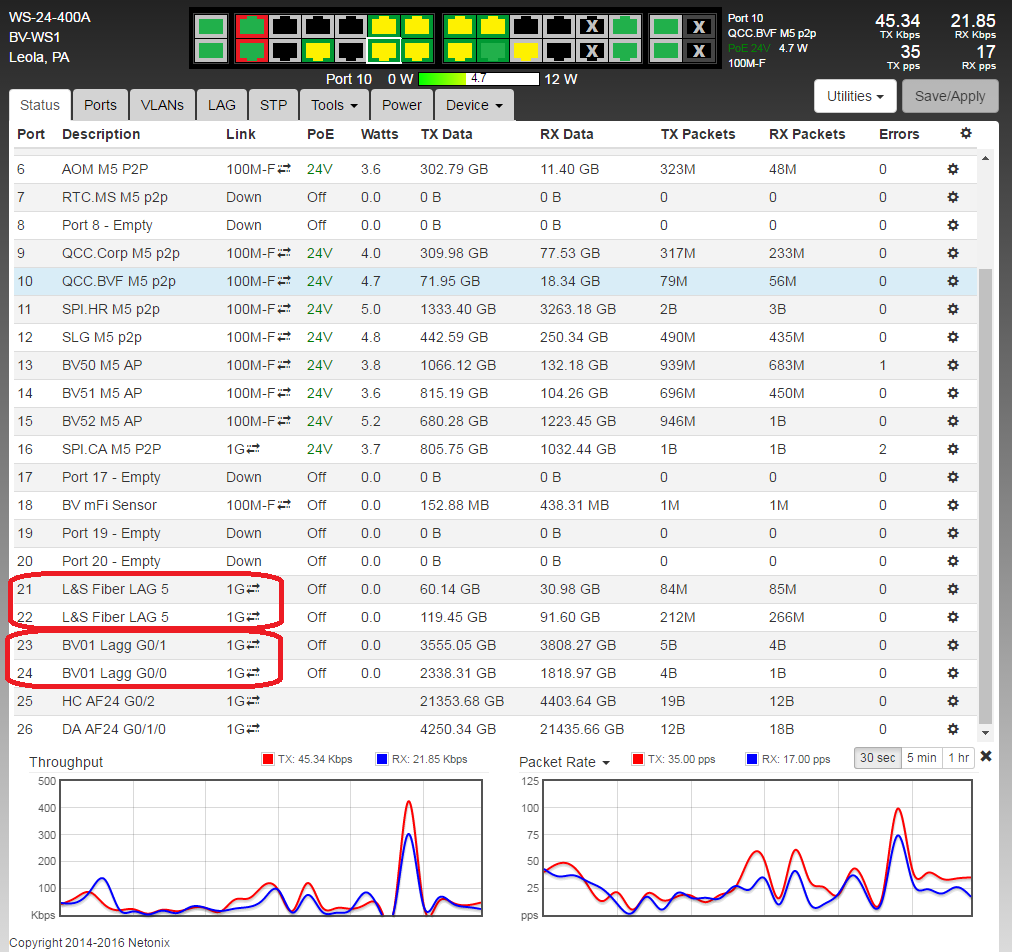Image resolution: width=1012 pixels, height=952 pixels.
Task: Click the red TX legend swatch in Throughput
Action: click(x=268, y=759)
